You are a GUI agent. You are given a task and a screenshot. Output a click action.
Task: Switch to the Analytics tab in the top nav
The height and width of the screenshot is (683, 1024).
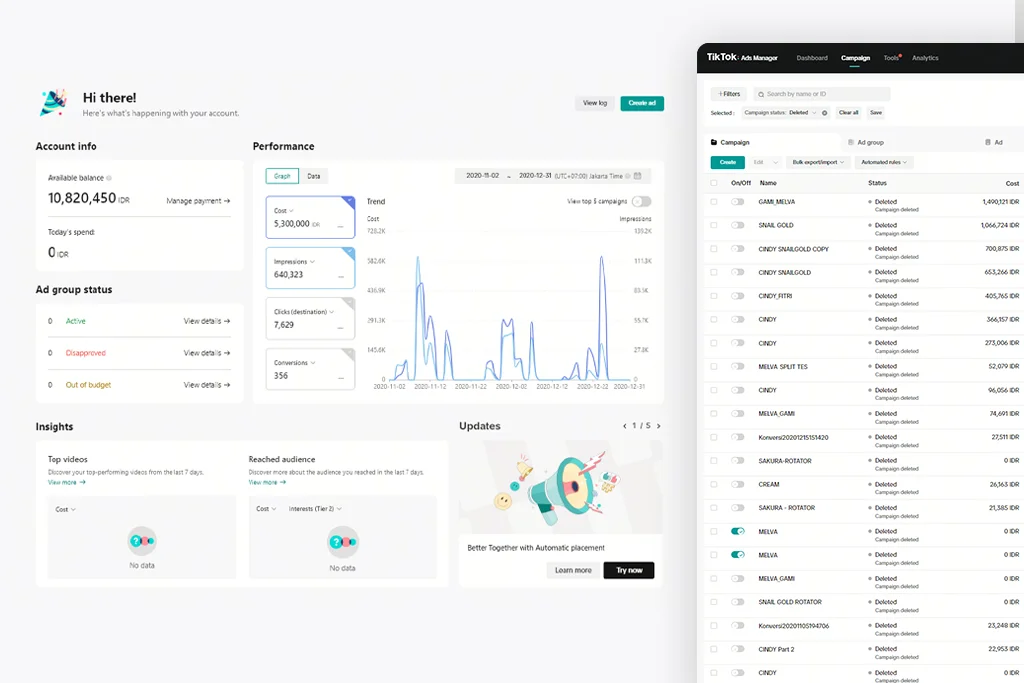pyautogui.click(x=925, y=58)
